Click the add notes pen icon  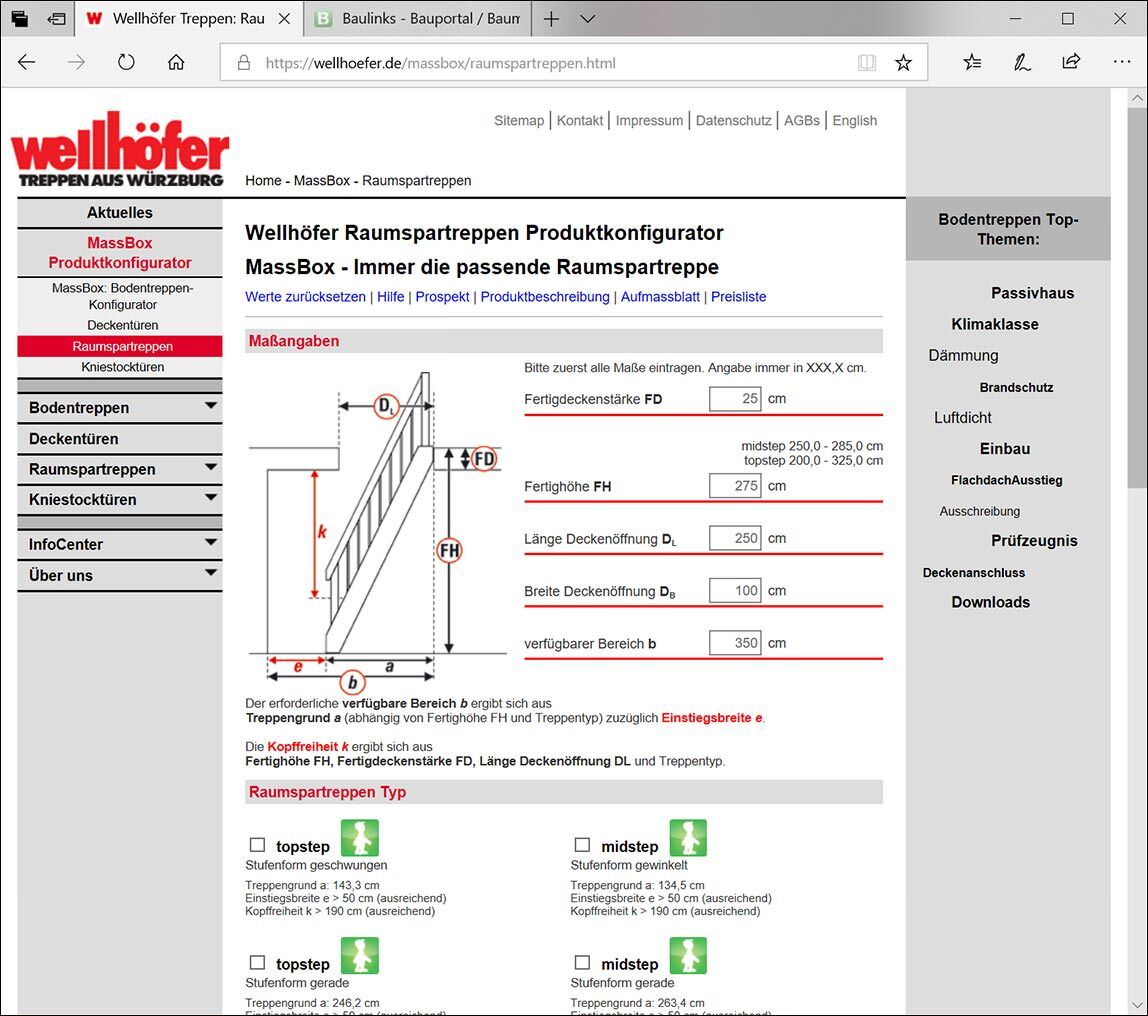click(x=1022, y=62)
